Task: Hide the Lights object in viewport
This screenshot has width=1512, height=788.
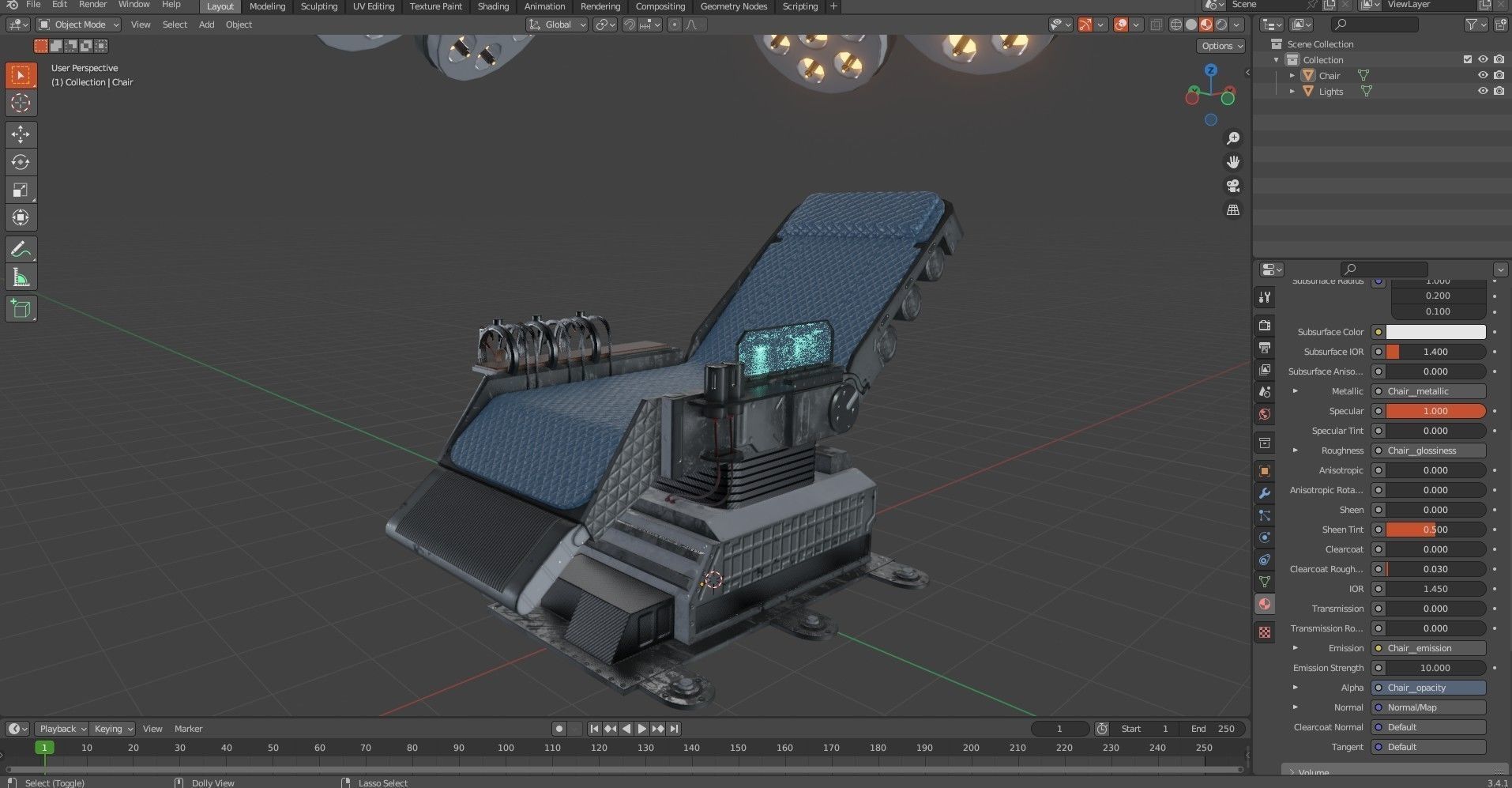Action: click(1483, 92)
